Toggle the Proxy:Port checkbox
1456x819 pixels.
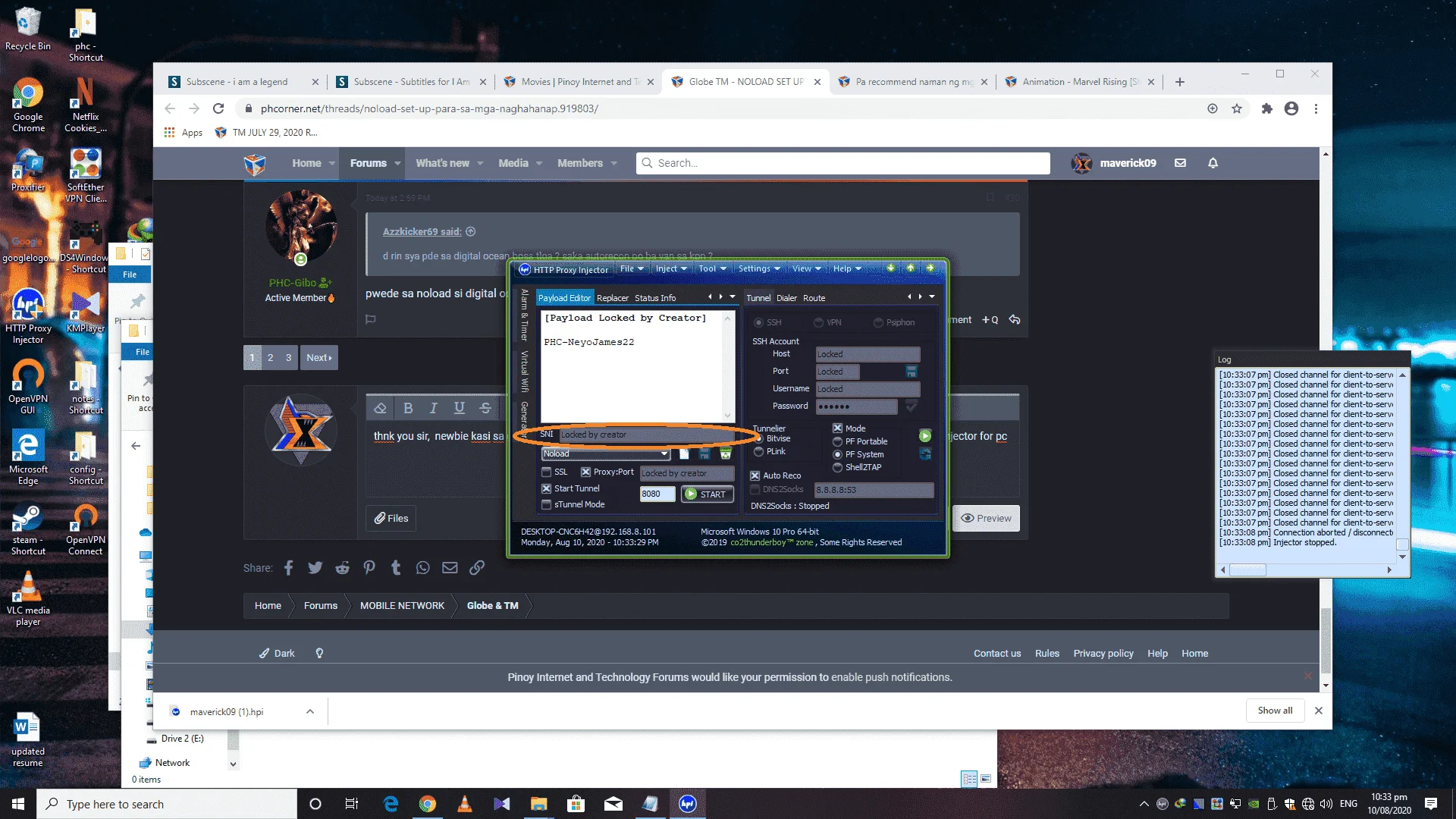(x=585, y=472)
